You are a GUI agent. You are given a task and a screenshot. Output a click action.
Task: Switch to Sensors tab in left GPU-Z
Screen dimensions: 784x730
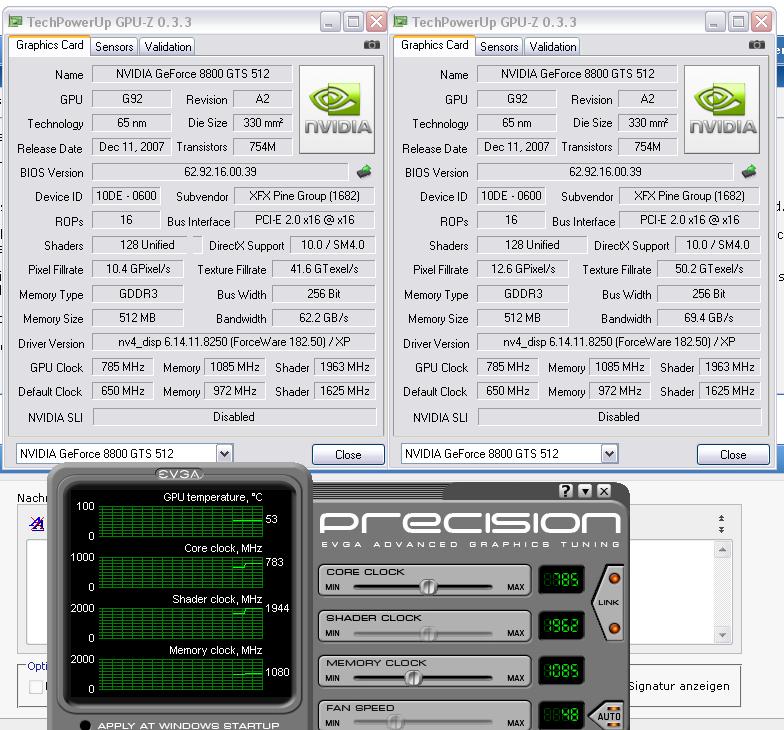114,46
